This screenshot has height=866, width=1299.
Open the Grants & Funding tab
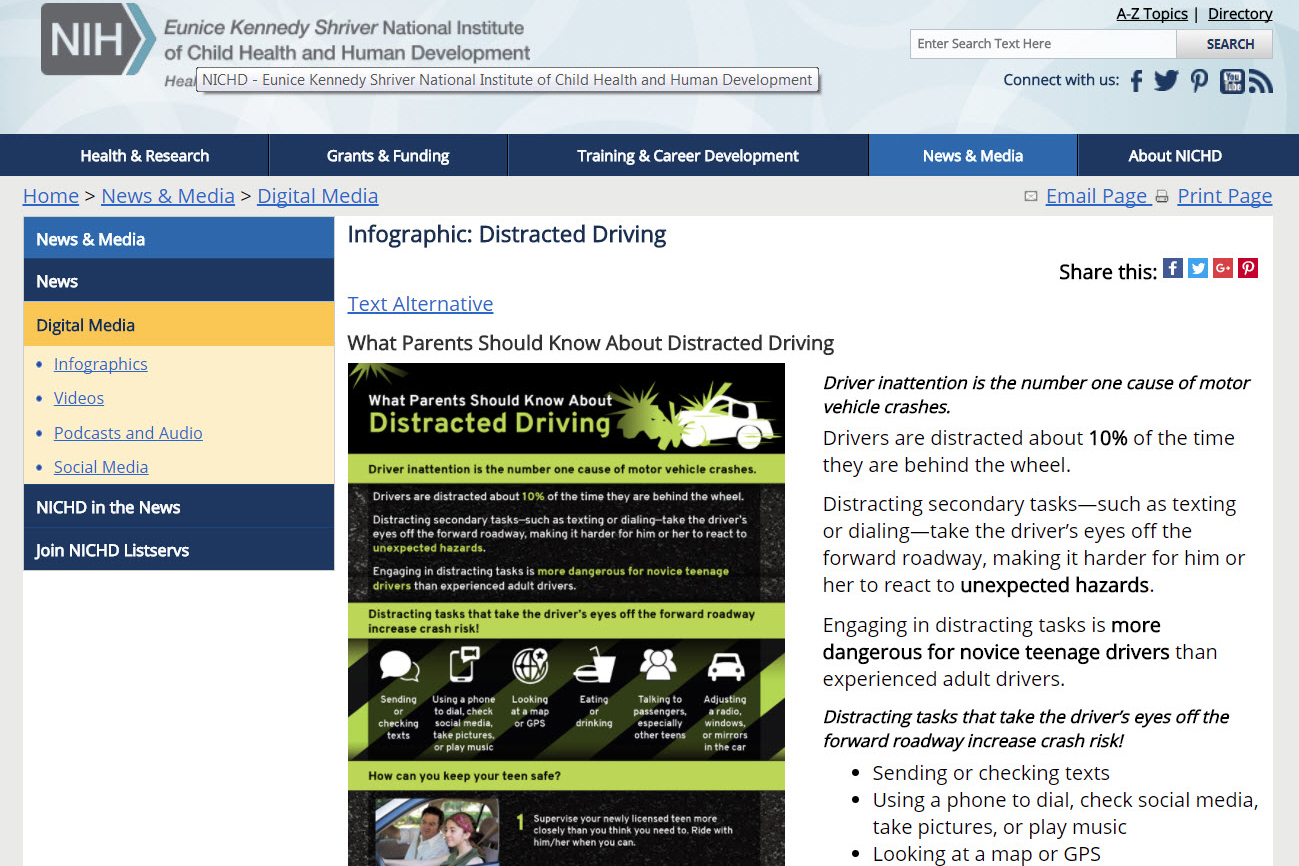388,155
